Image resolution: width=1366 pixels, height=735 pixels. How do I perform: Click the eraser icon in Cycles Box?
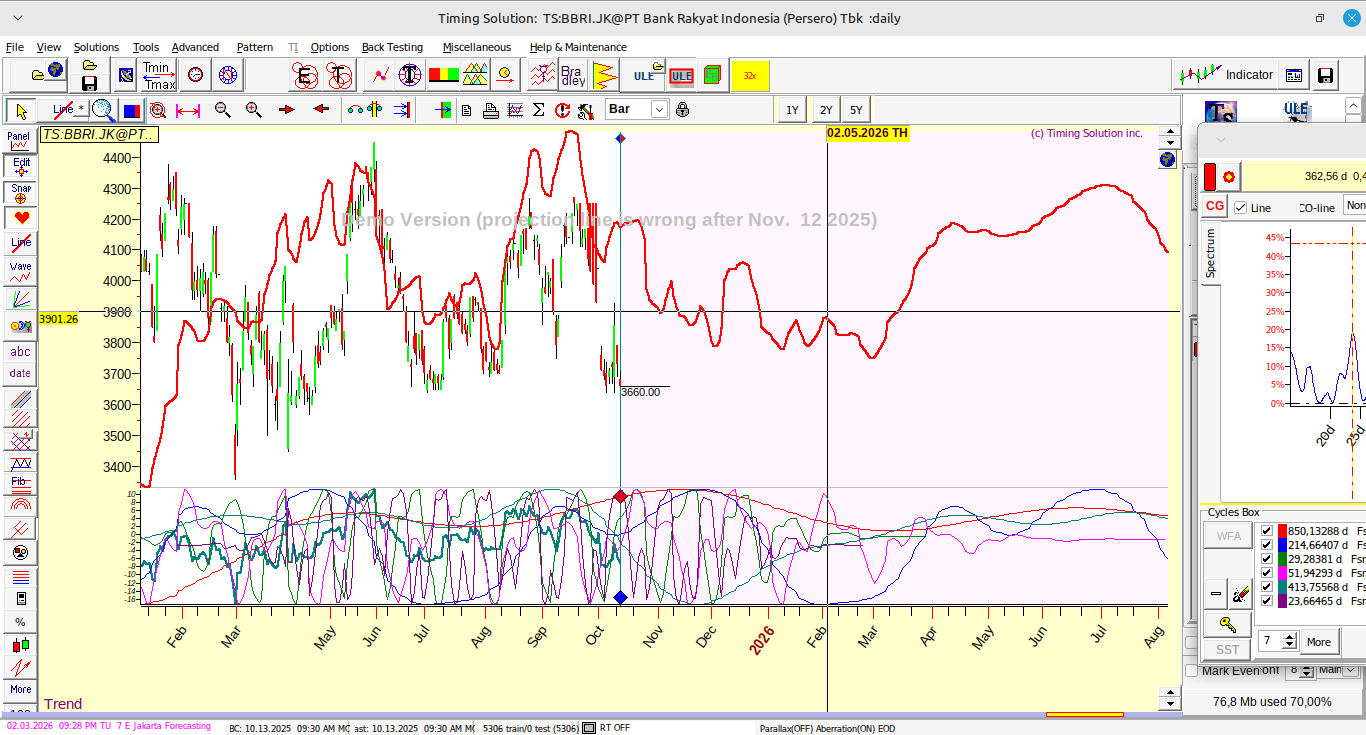[x=1241, y=593]
